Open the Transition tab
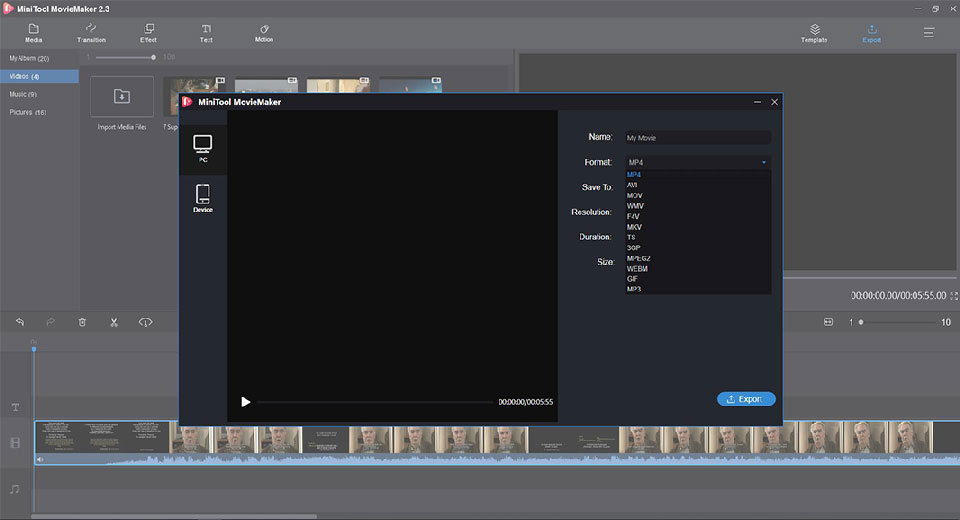This screenshot has width=960, height=520. point(91,33)
